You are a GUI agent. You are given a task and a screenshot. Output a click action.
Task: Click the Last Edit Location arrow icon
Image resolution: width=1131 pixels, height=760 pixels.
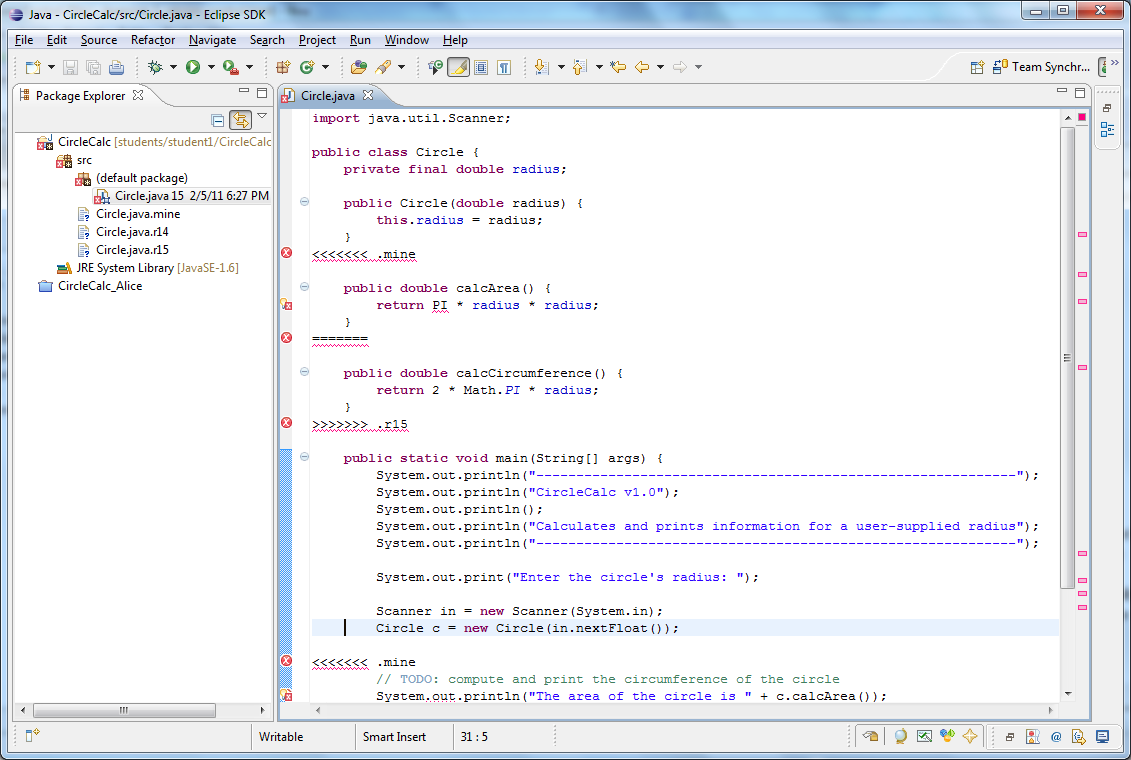tap(618, 67)
